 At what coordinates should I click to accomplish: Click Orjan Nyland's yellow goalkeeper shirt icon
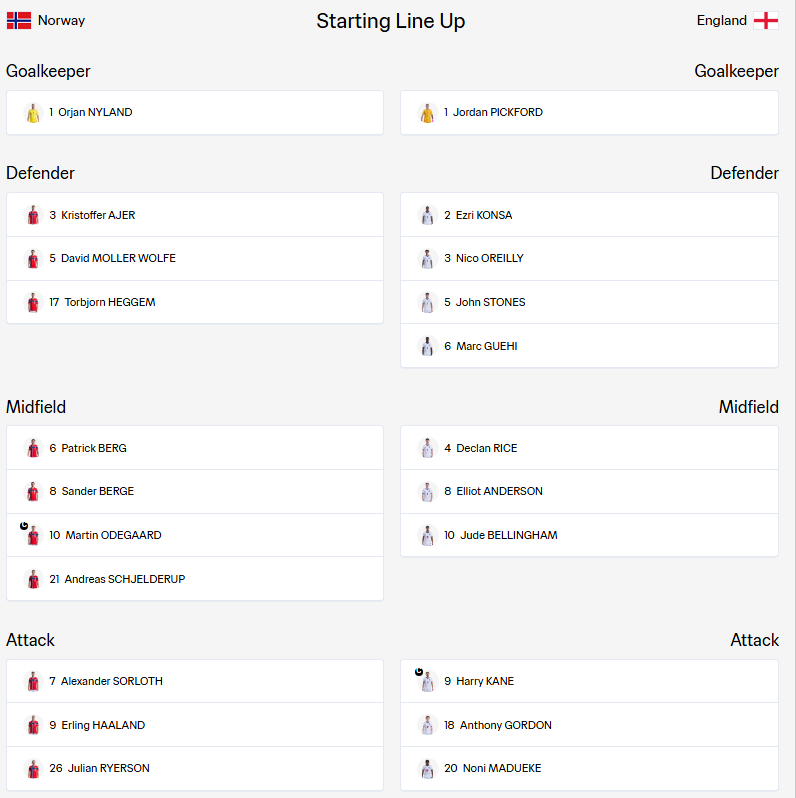33,113
